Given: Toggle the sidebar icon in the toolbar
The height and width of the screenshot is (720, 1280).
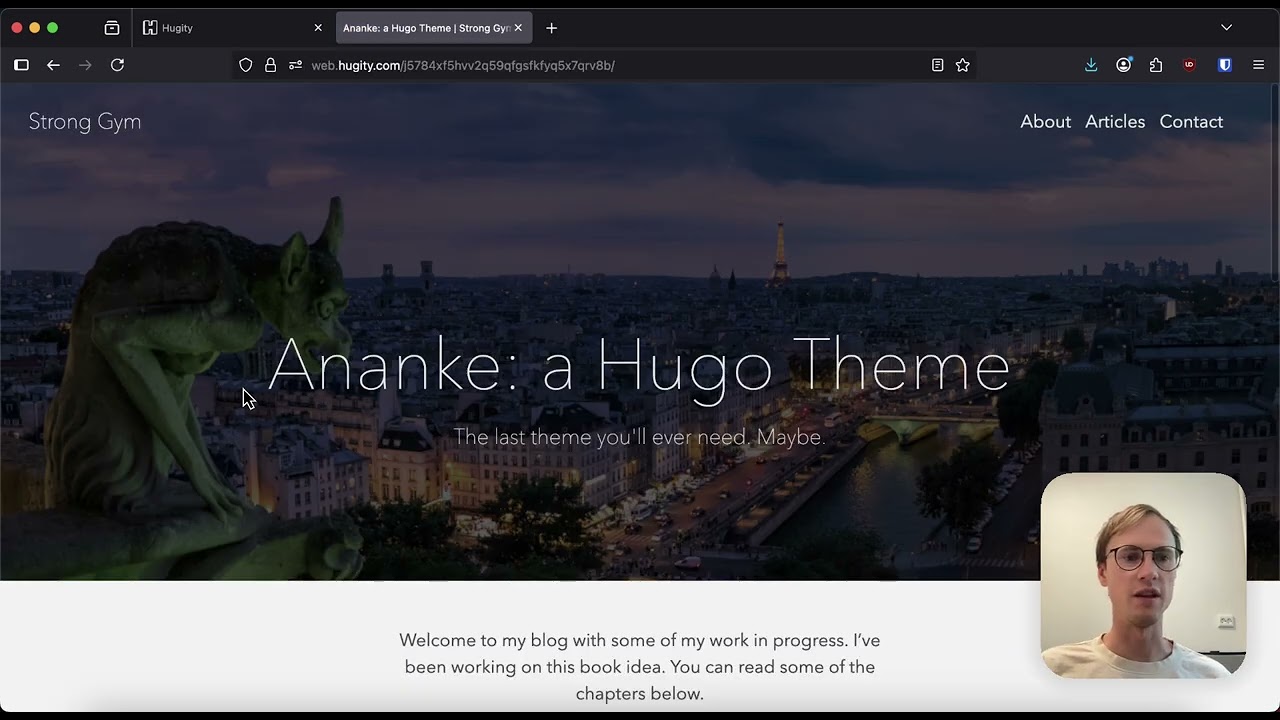Looking at the screenshot, I should [x=21, y=65].
